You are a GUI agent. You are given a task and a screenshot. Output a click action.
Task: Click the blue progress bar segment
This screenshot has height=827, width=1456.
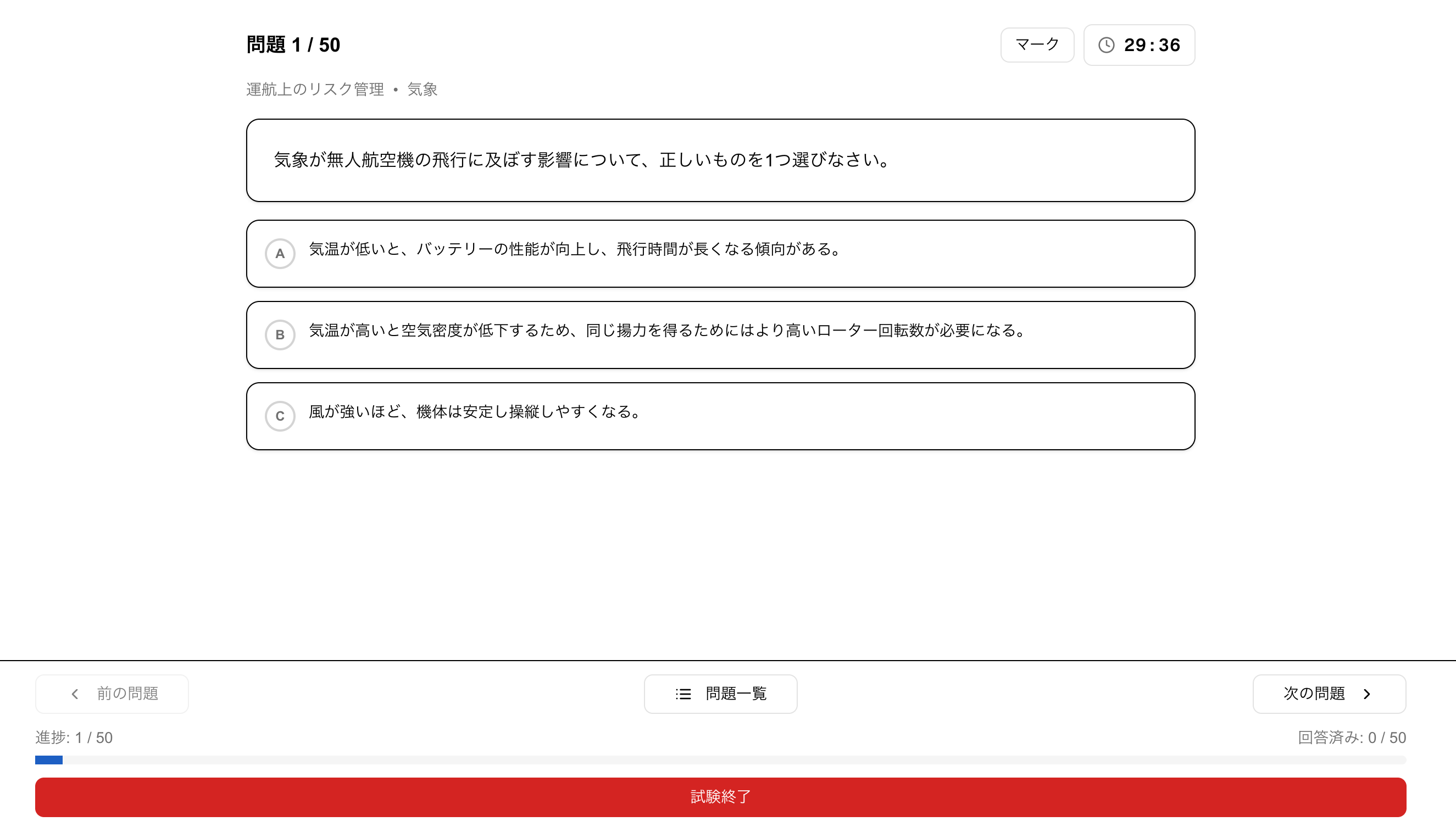coord(49,760)
